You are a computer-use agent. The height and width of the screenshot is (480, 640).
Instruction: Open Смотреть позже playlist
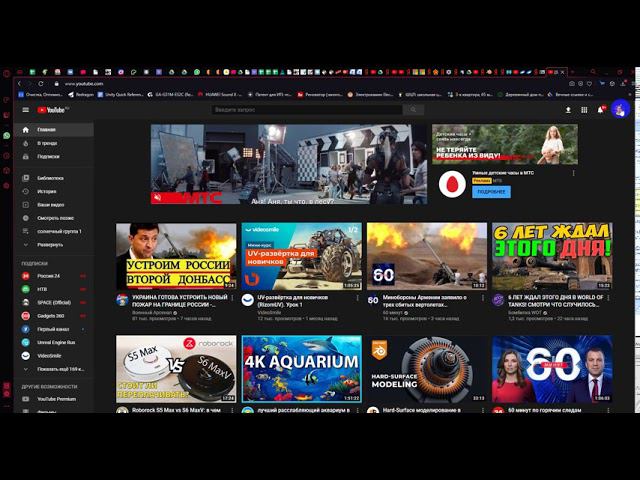click(54, 218)
